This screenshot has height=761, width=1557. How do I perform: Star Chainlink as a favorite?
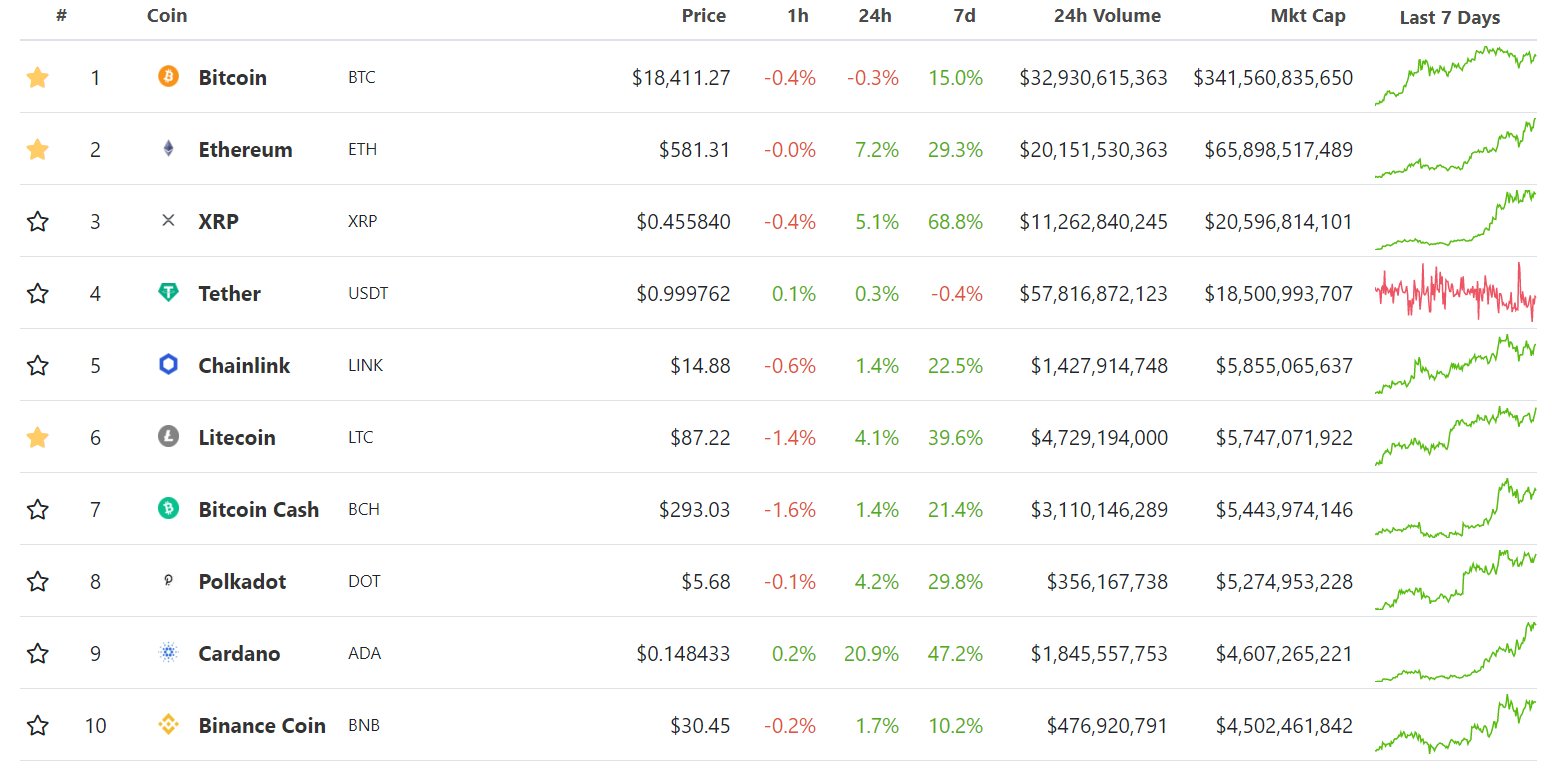click(x=37, y=365)
